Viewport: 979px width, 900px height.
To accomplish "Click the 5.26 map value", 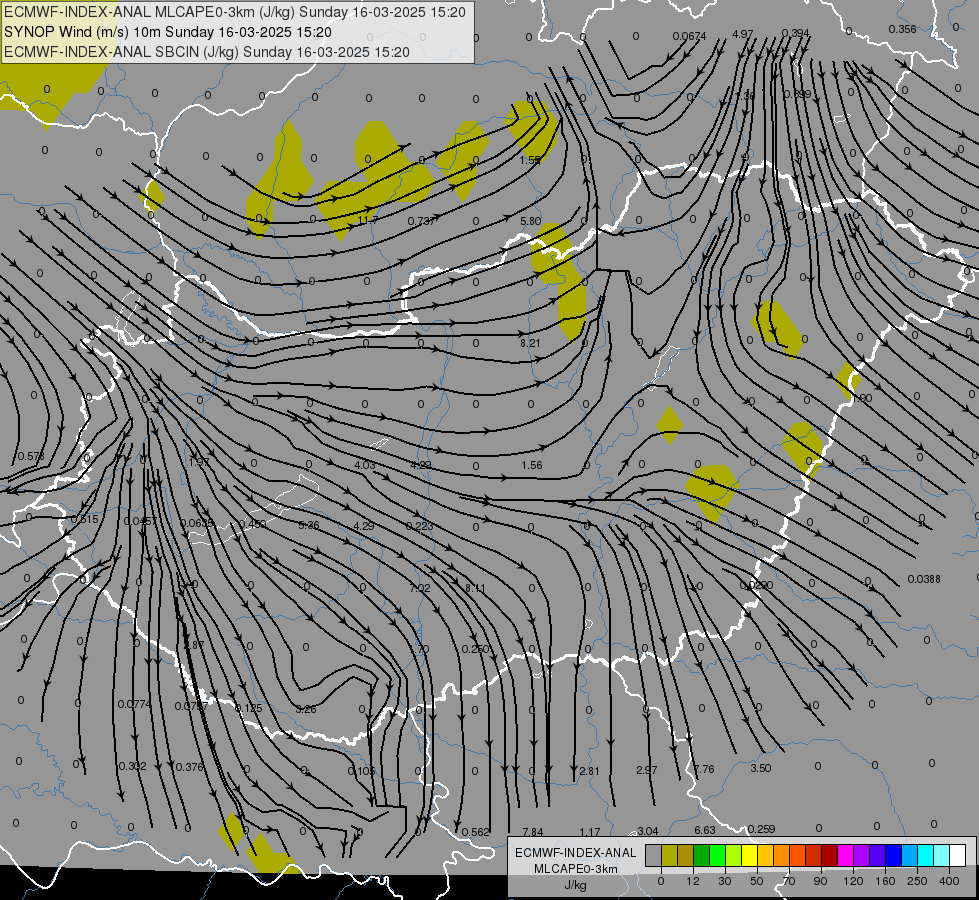I will pos(309,525).
